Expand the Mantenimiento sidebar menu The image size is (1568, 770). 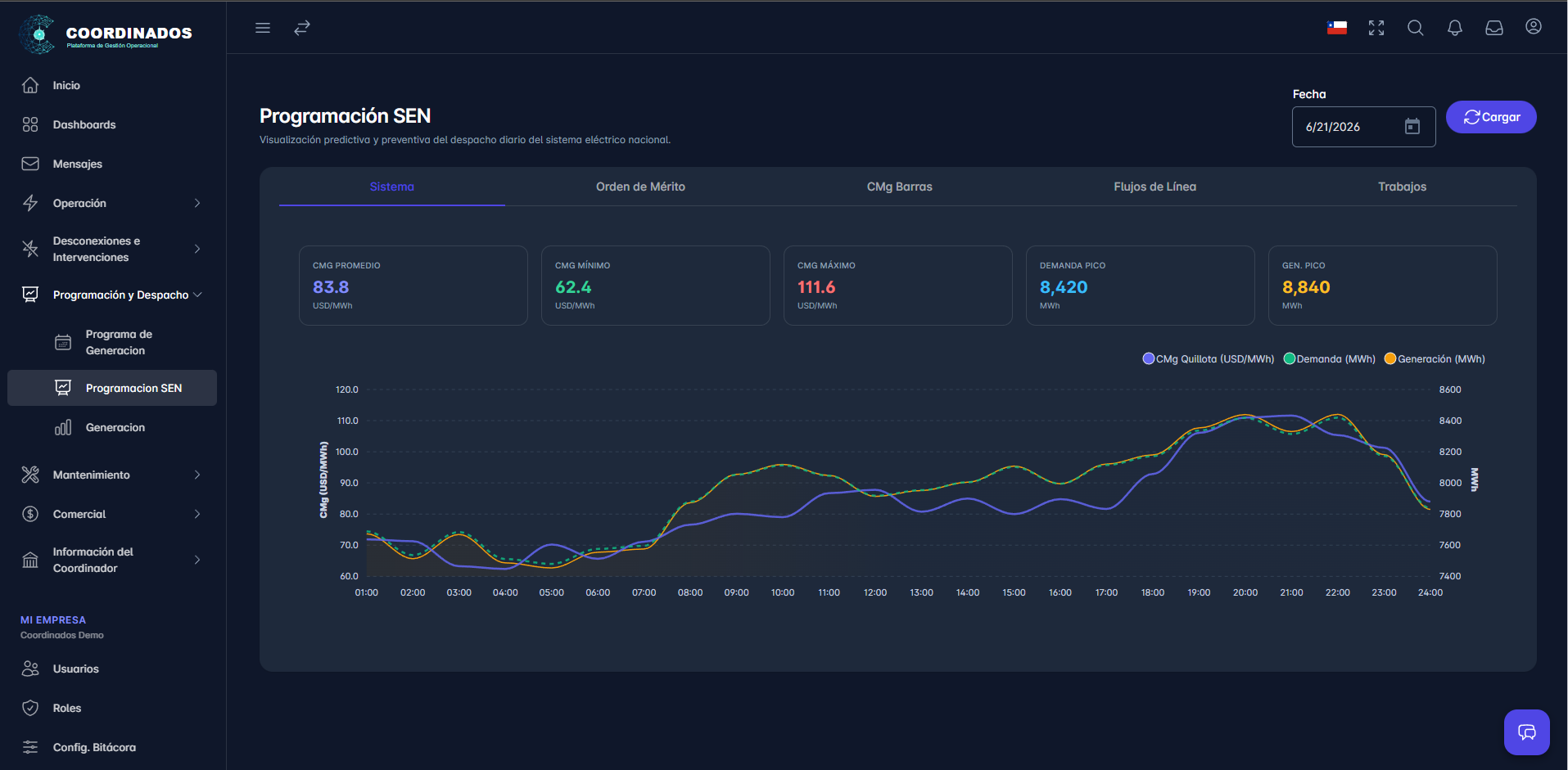point(112,475)
